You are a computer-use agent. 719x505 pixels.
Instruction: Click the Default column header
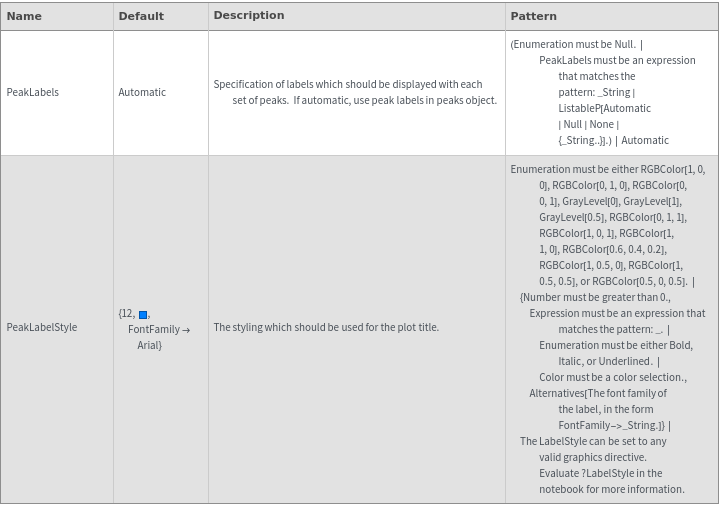click(x=141, y=16)
